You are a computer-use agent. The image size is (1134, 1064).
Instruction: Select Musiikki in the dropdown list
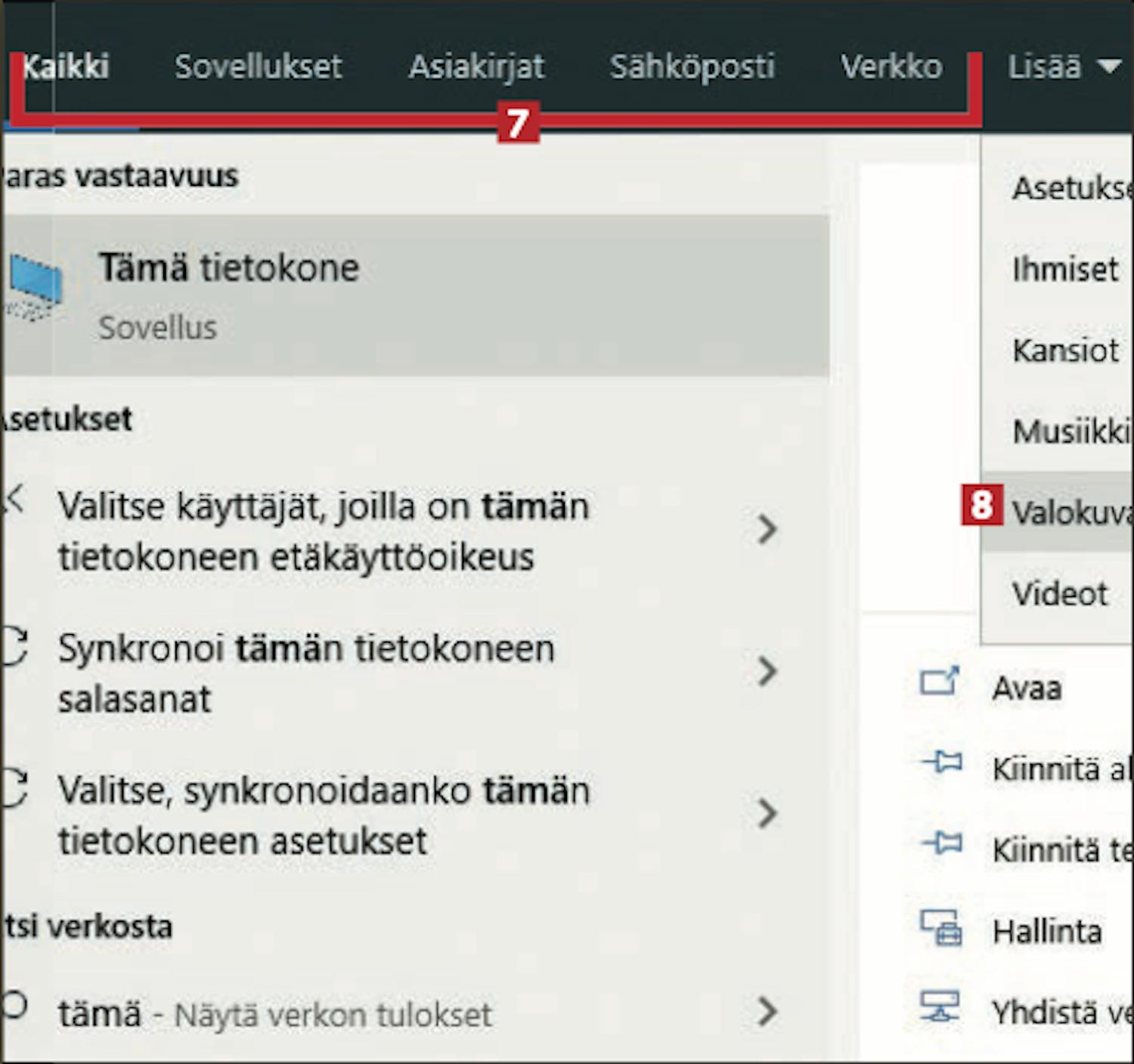click(1070, 431)
